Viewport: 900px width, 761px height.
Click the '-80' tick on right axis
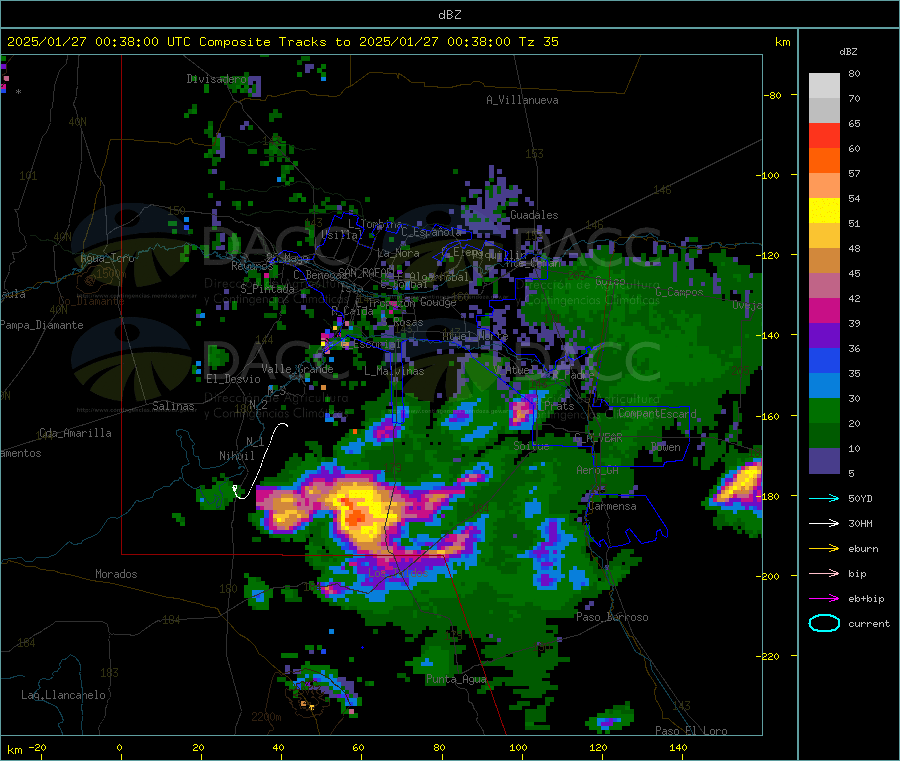[772, 95]
